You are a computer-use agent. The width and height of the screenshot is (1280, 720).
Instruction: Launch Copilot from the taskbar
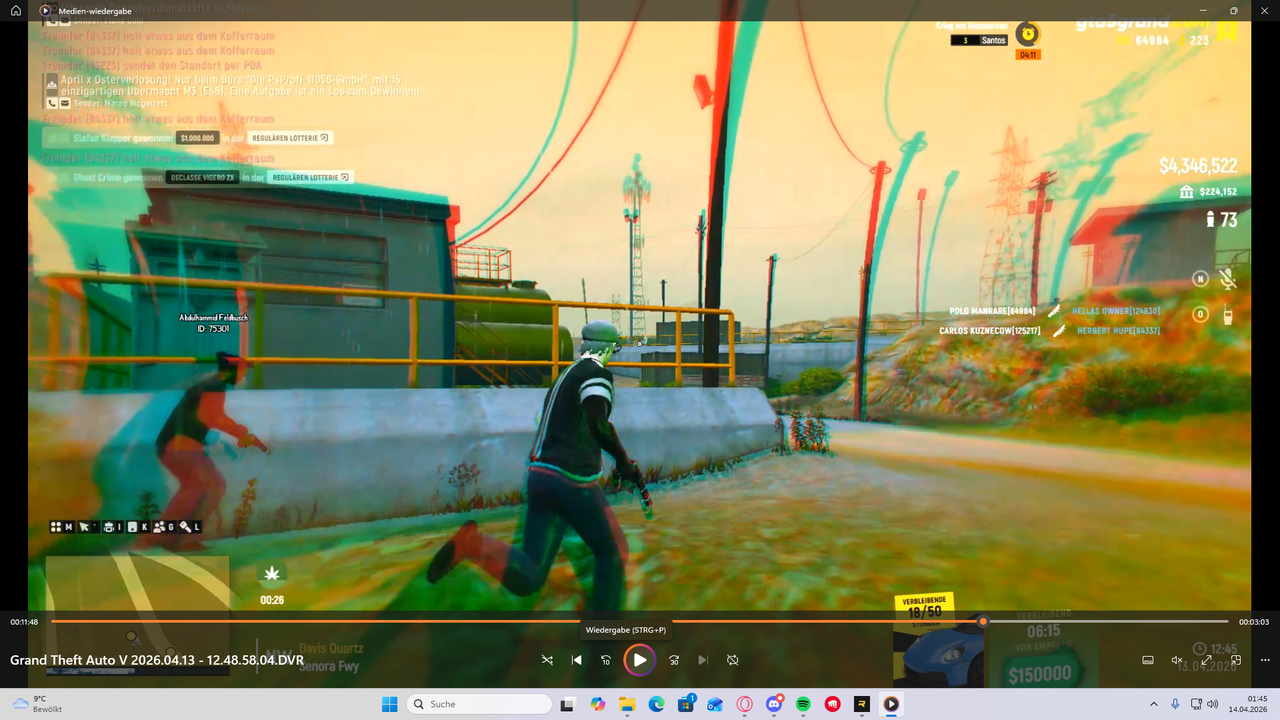[x=598, y=704]
